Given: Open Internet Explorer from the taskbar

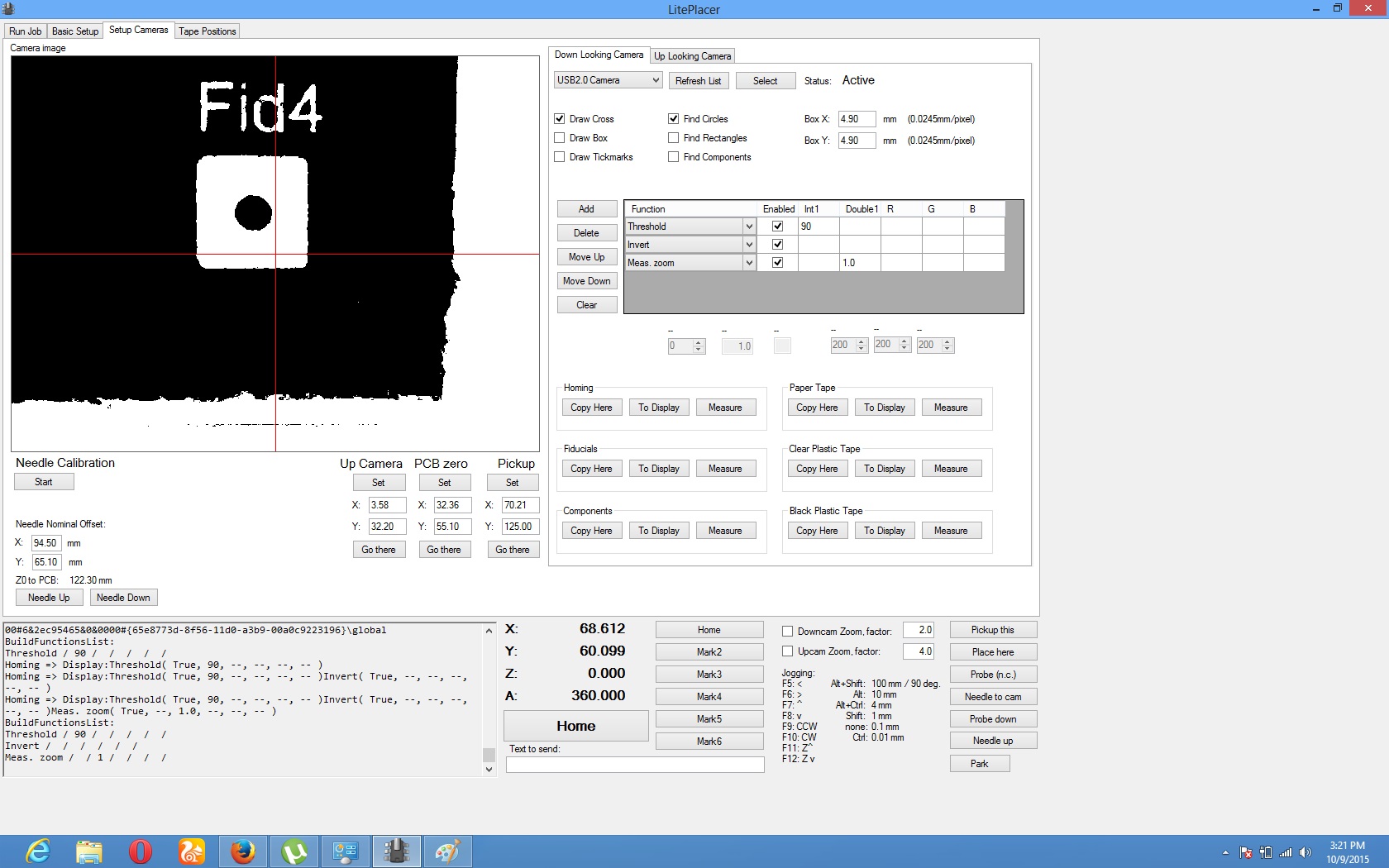Looking at the screenshot, I should coord(38,851).
